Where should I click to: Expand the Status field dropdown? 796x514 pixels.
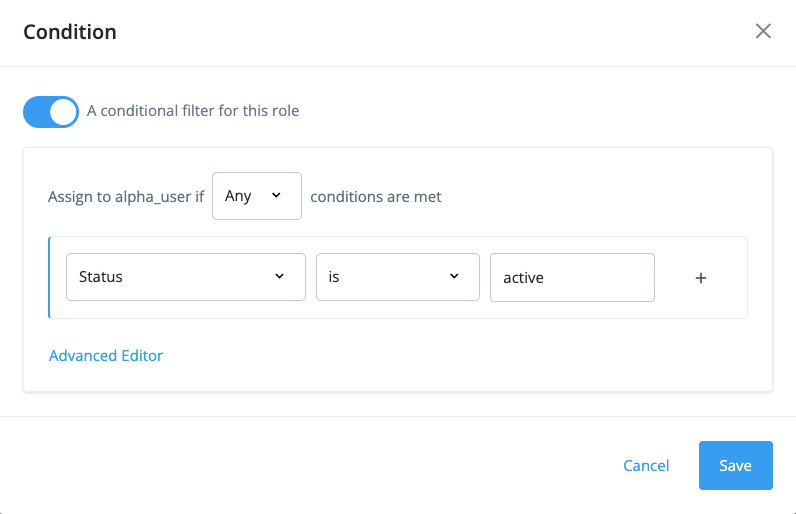click(x=185, y=277)
